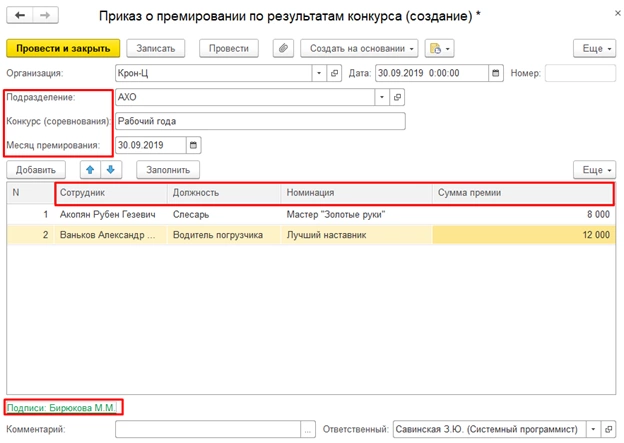Screen dimensions: 624x443
Task: Open the table Еще menu
Action: 595,170
